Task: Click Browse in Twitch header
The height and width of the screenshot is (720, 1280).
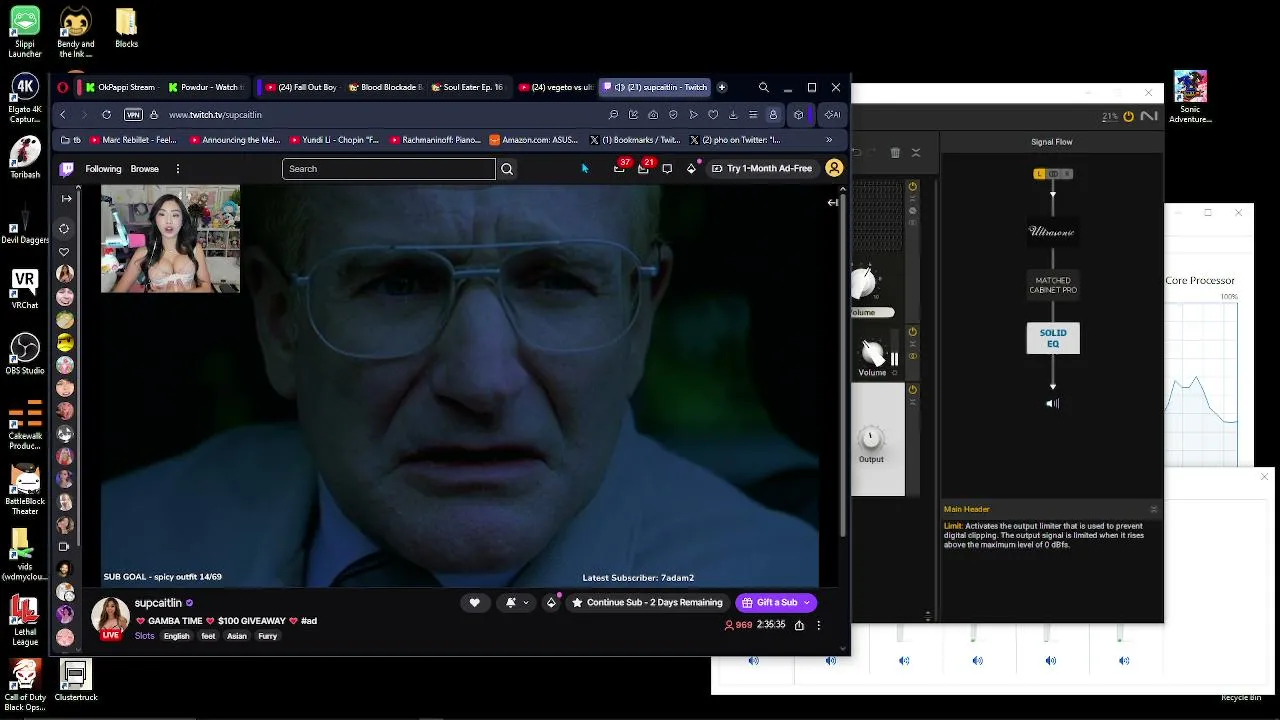Action: (145, 169)
